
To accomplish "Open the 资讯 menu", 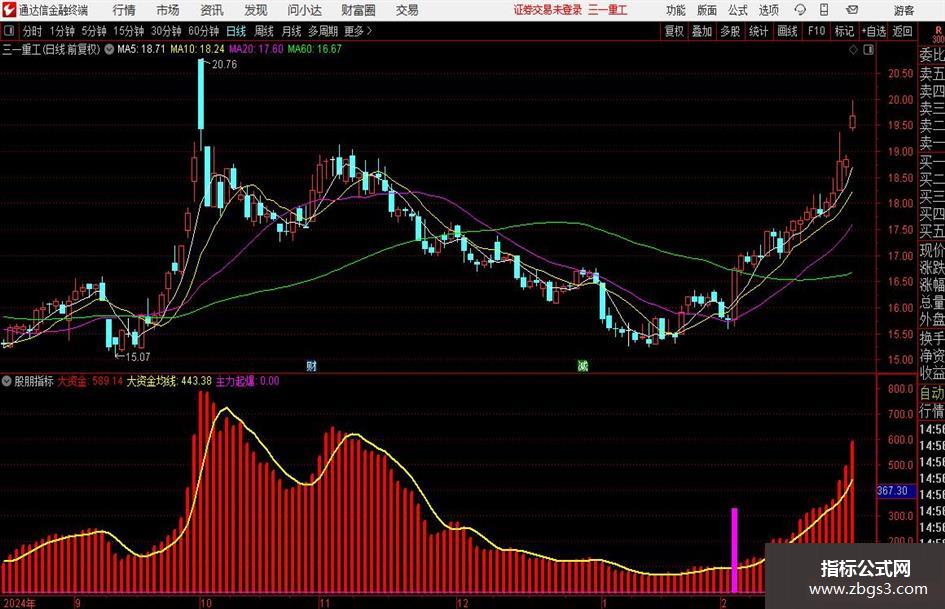I will coord(212,10).
